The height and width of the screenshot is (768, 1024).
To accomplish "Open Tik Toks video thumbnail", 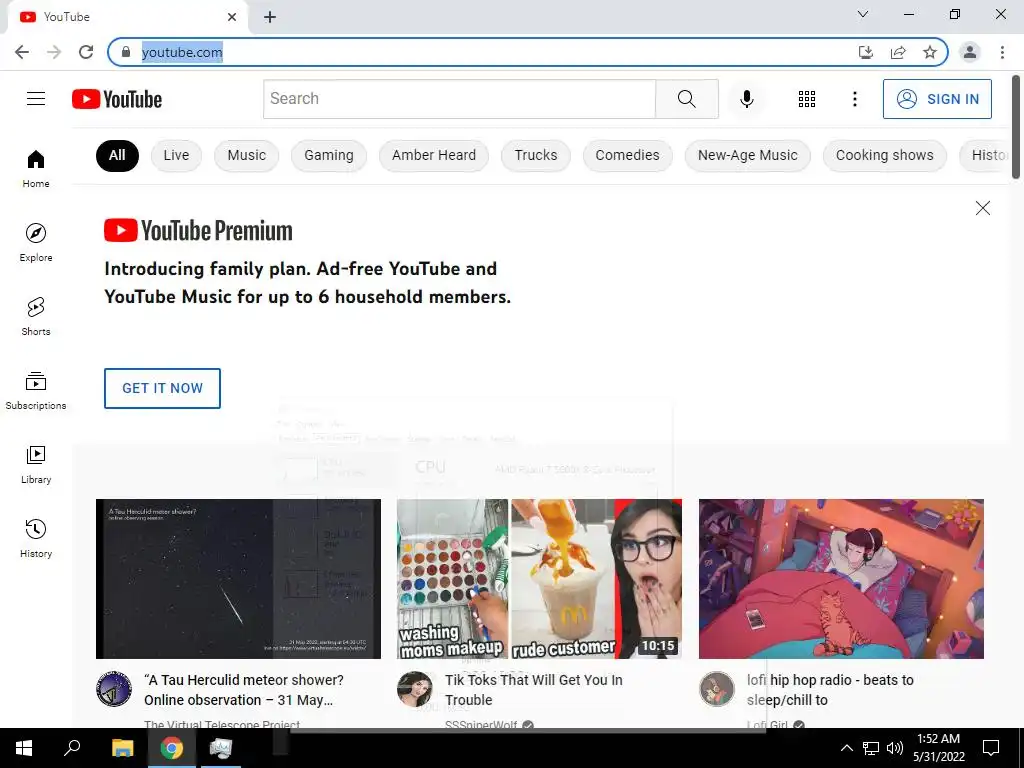I will 539,579.
